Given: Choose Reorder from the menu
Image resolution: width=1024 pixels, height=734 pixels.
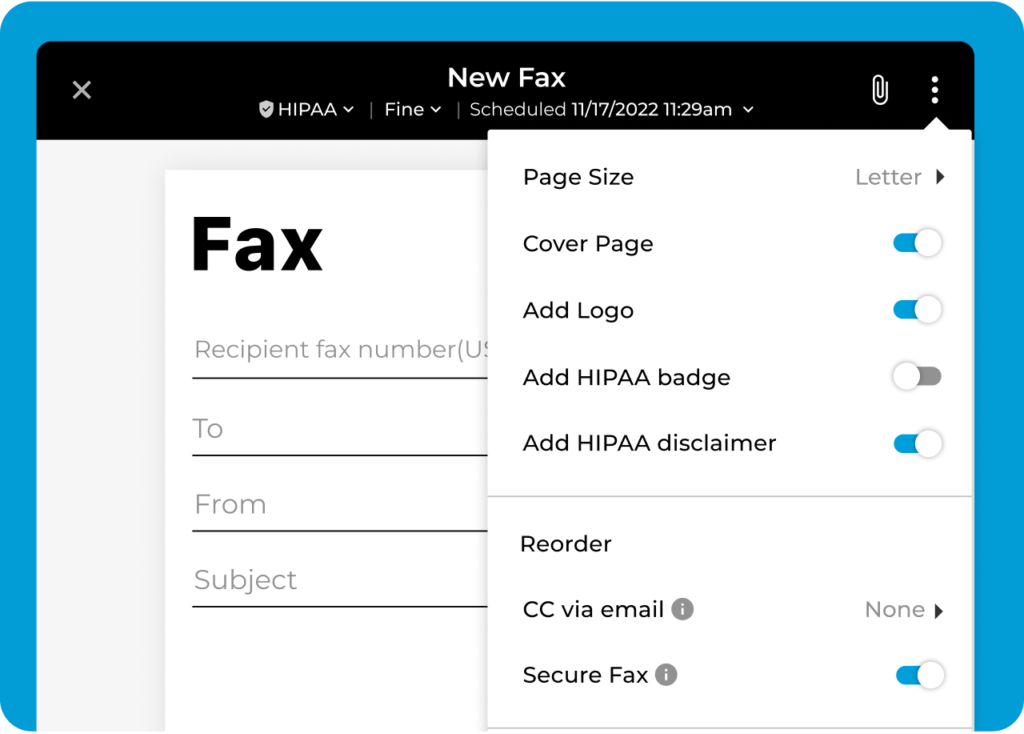Looking at the screenshot, I should (x=566, y=543).
